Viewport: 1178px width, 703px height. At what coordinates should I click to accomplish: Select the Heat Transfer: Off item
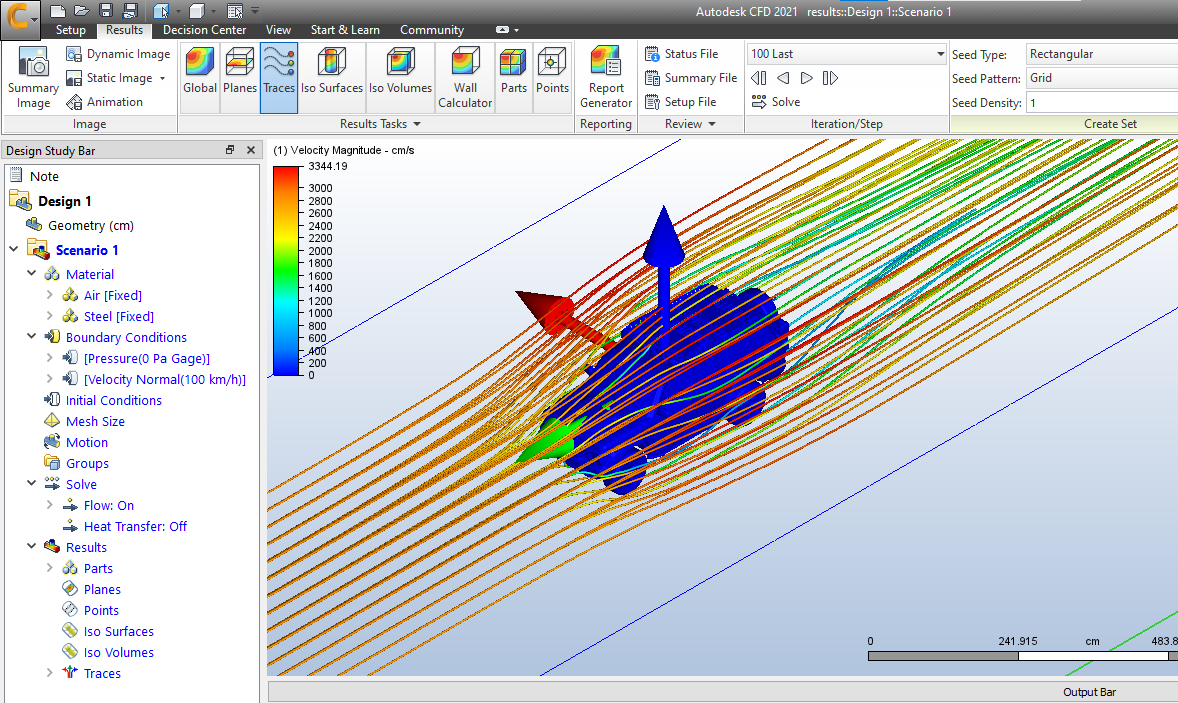point(135,526)
